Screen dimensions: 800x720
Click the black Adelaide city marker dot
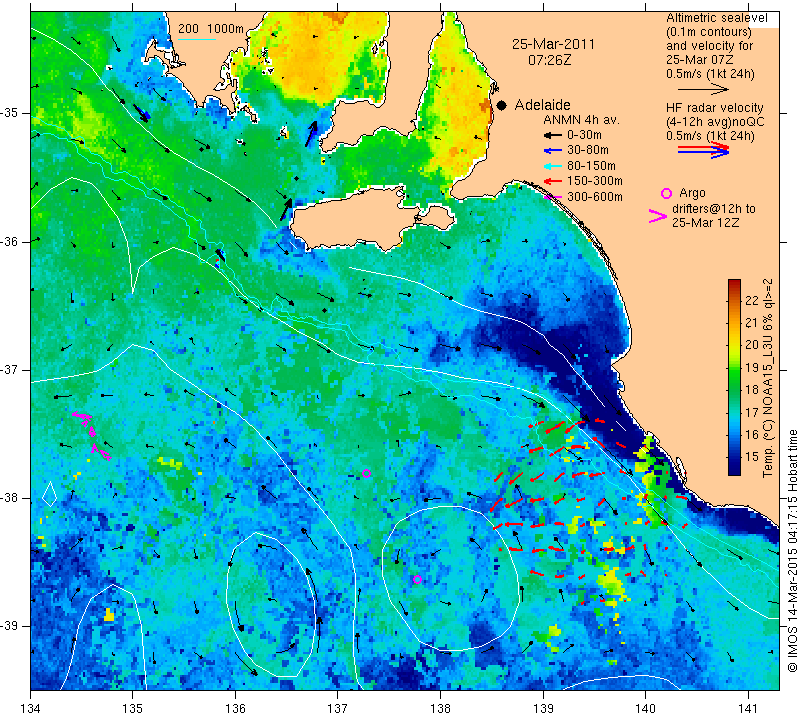click(x=502, y=105)
